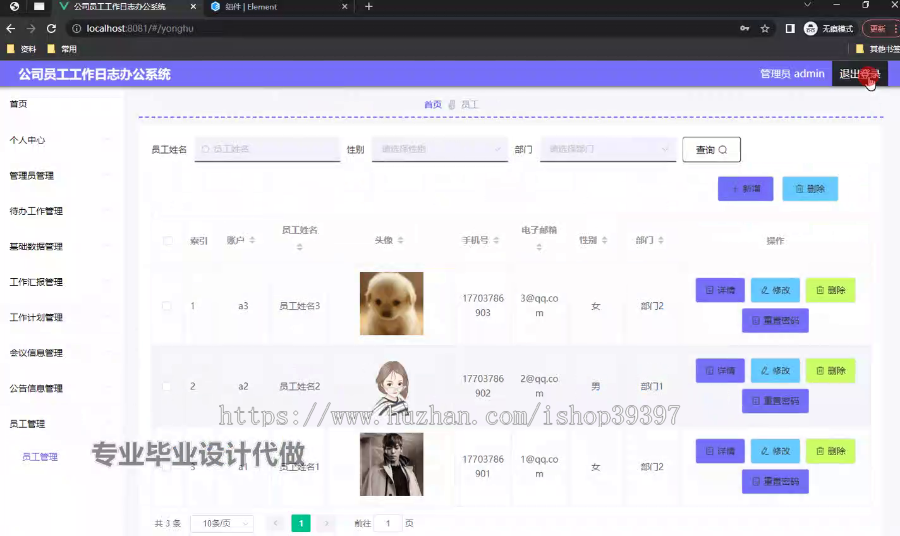Focus the 员工姓名 search input
This screenshot has height=536, width=900.
[267, 149]
